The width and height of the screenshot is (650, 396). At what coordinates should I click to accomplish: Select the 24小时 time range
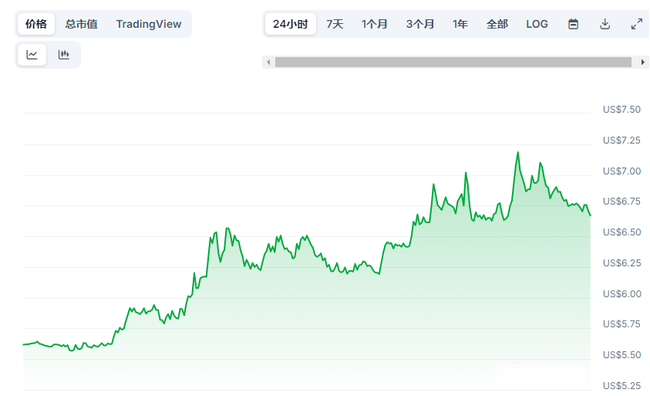coord(290,24)
